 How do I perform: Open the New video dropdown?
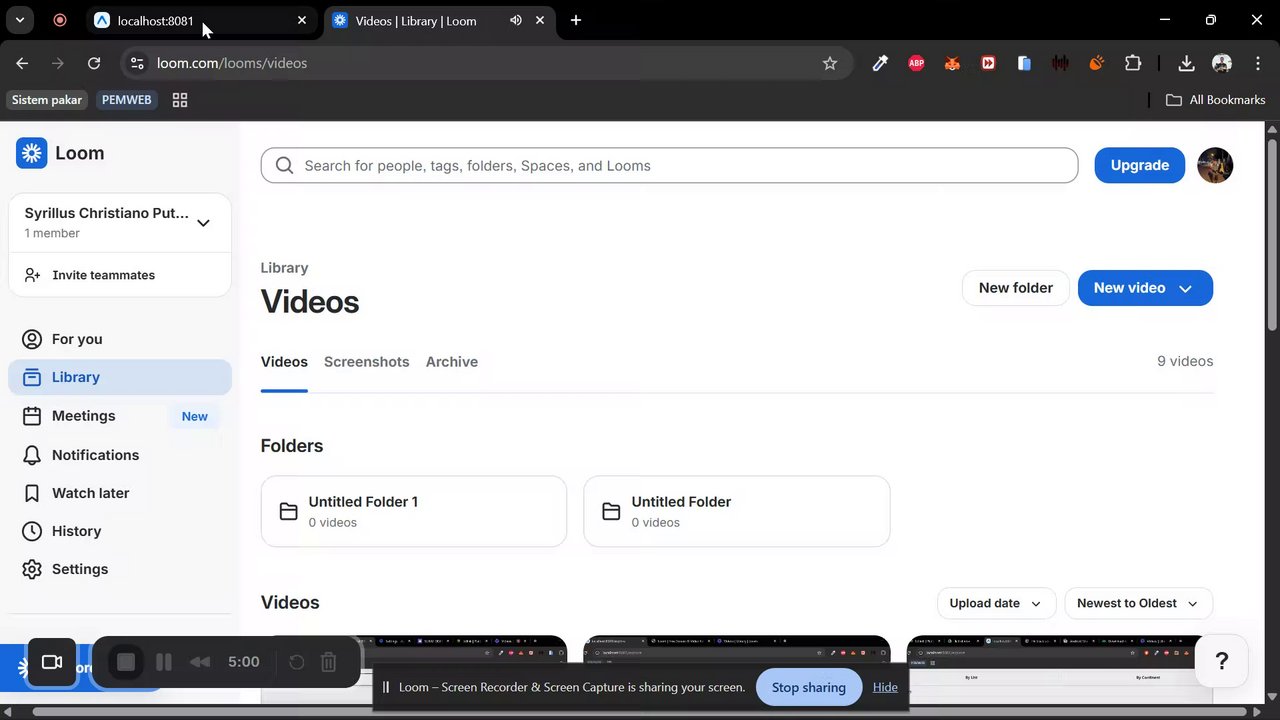[x=1145, y=288]
